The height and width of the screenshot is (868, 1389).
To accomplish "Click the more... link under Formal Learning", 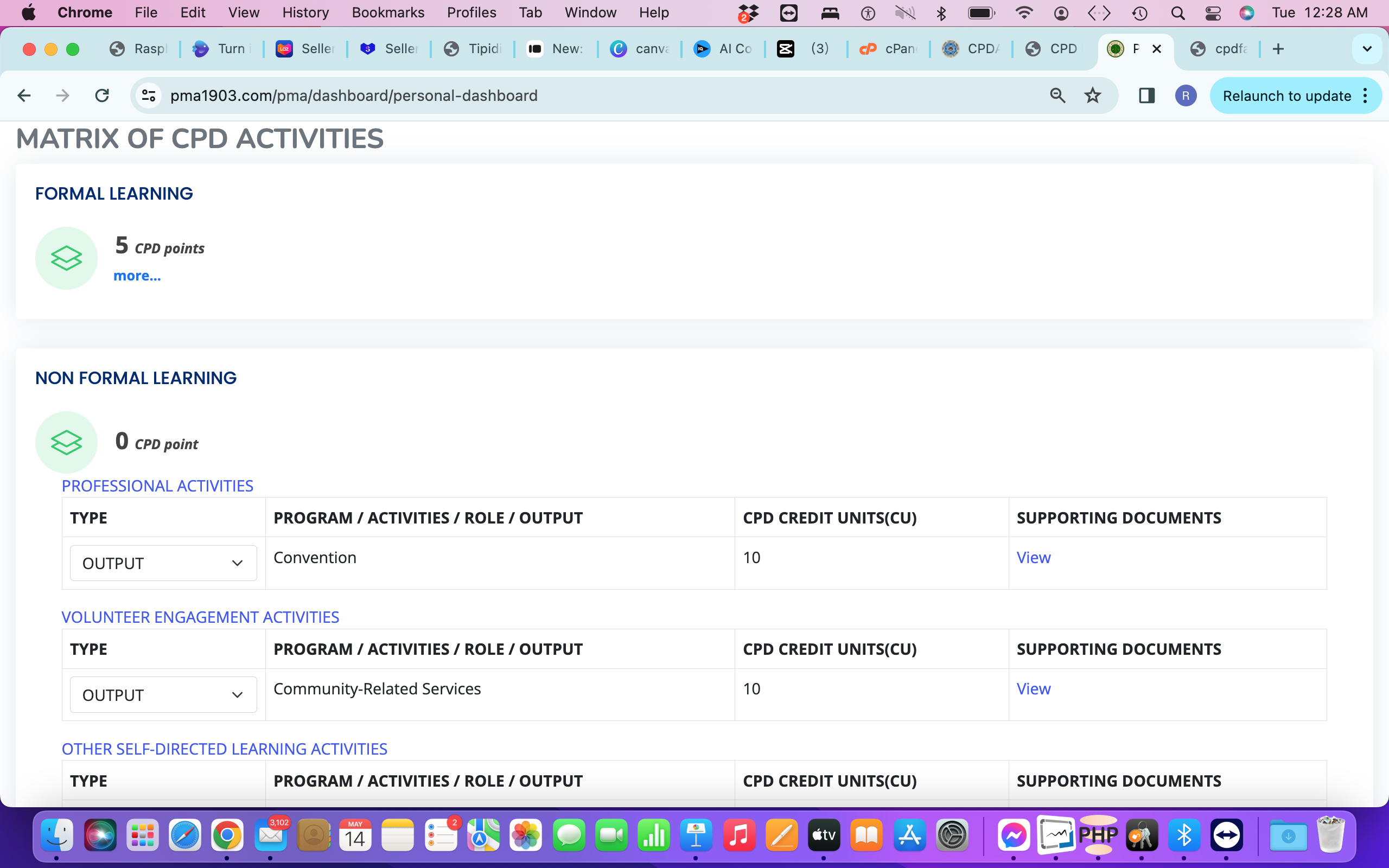I will [137, 276].
